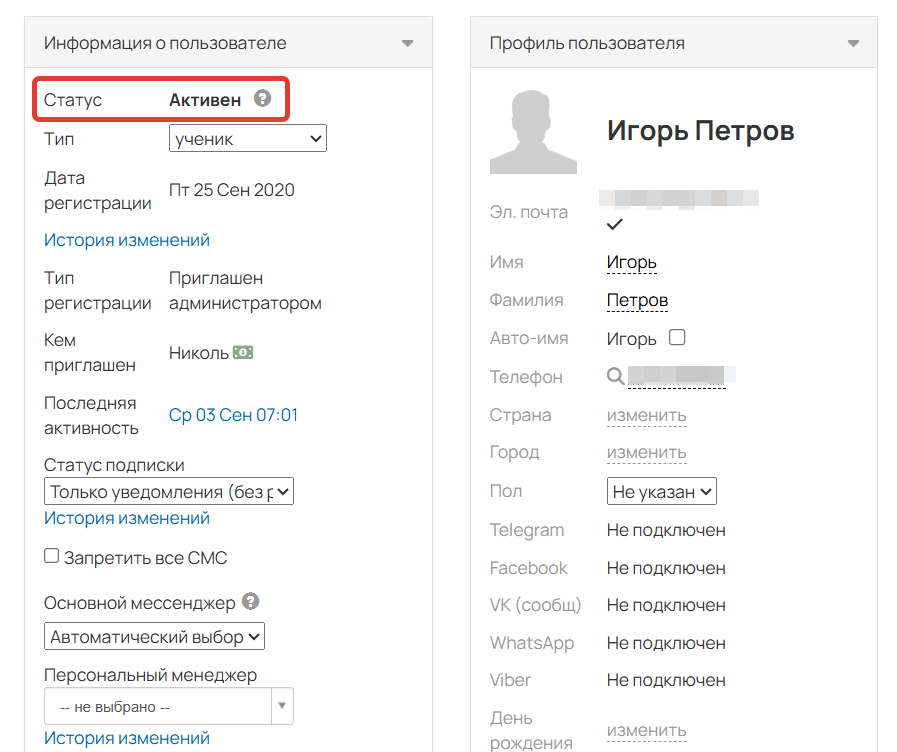Viewport: 897px width, 752px height.
Task: Click the magnifier icon beside the phone number
Action: [617, 376]
